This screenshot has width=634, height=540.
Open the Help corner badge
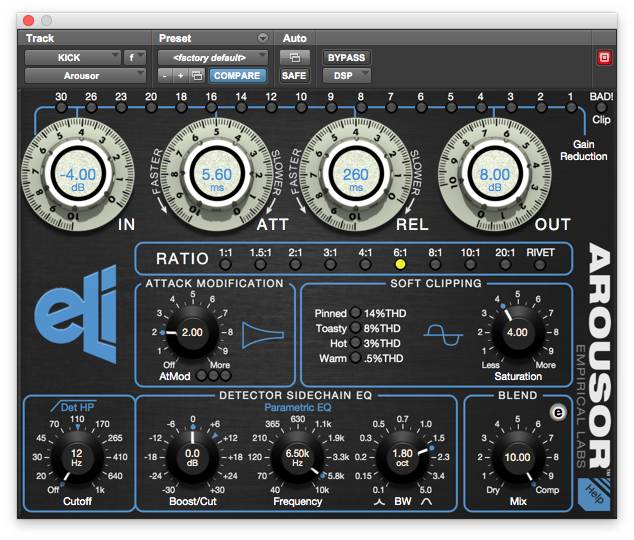(595, 494)
